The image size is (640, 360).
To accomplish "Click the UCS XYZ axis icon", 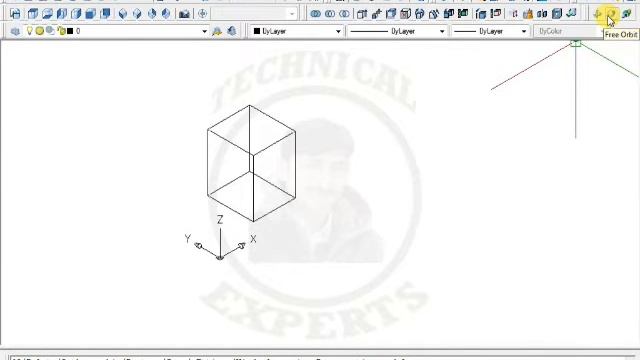I will click(220, 239).
